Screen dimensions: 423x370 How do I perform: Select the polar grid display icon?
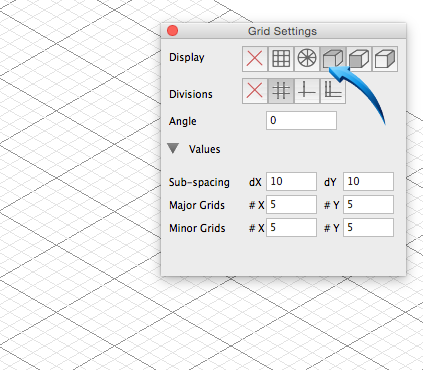point(307,59)
